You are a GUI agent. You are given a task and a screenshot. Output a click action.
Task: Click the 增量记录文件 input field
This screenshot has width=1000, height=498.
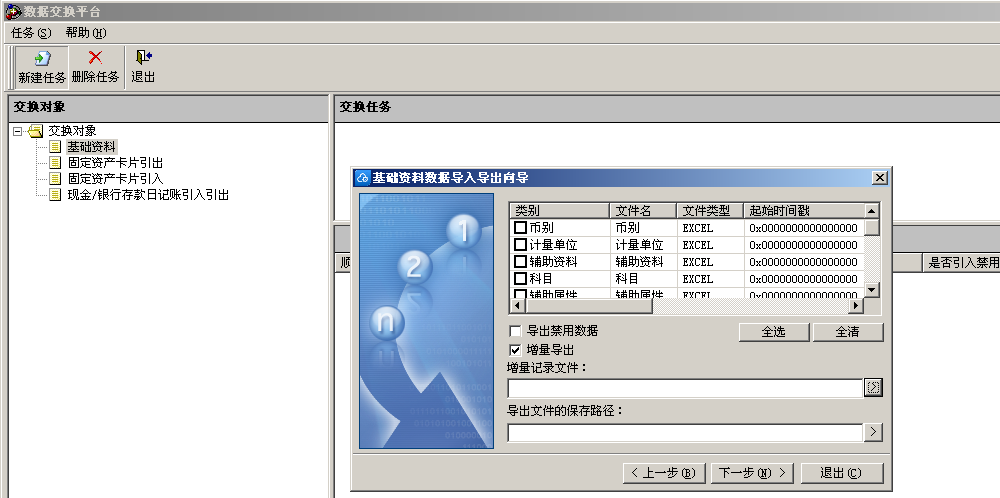(685, 388)
